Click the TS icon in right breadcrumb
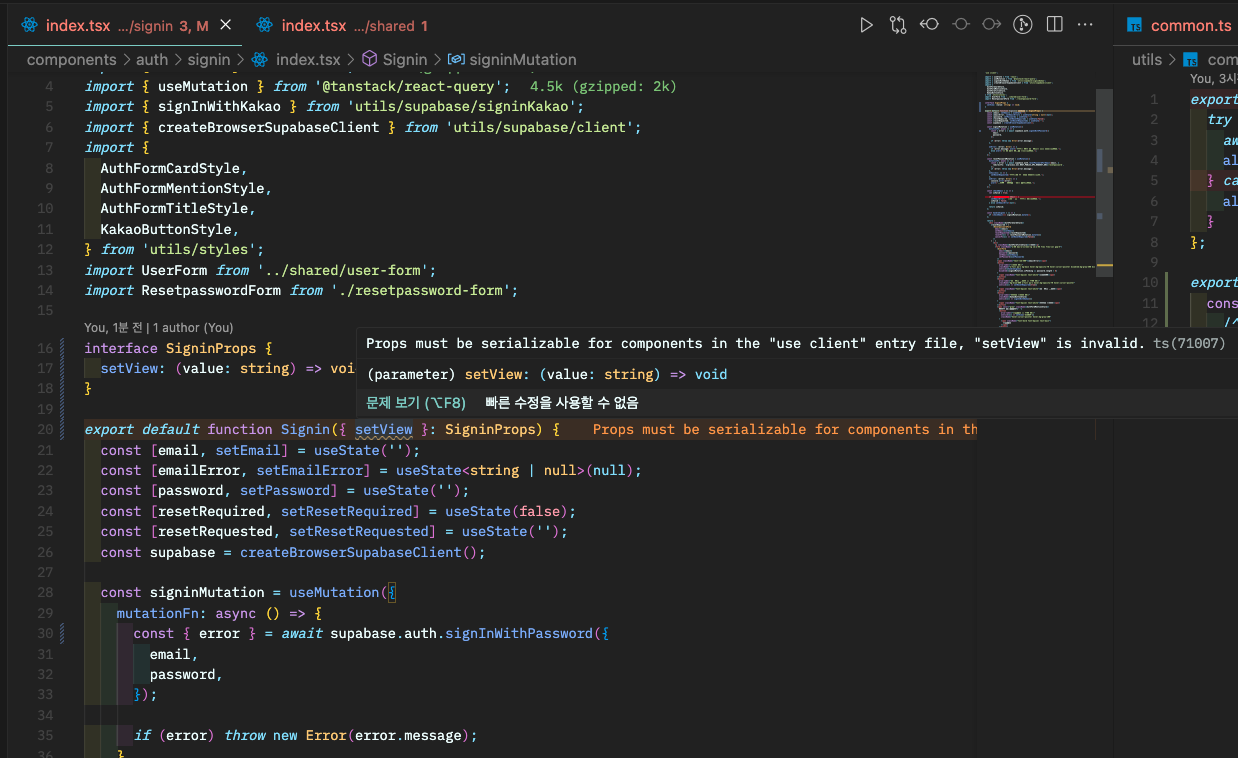Image resolution: width=1238 pixels, height=758 pixels. pos(1191,60)
